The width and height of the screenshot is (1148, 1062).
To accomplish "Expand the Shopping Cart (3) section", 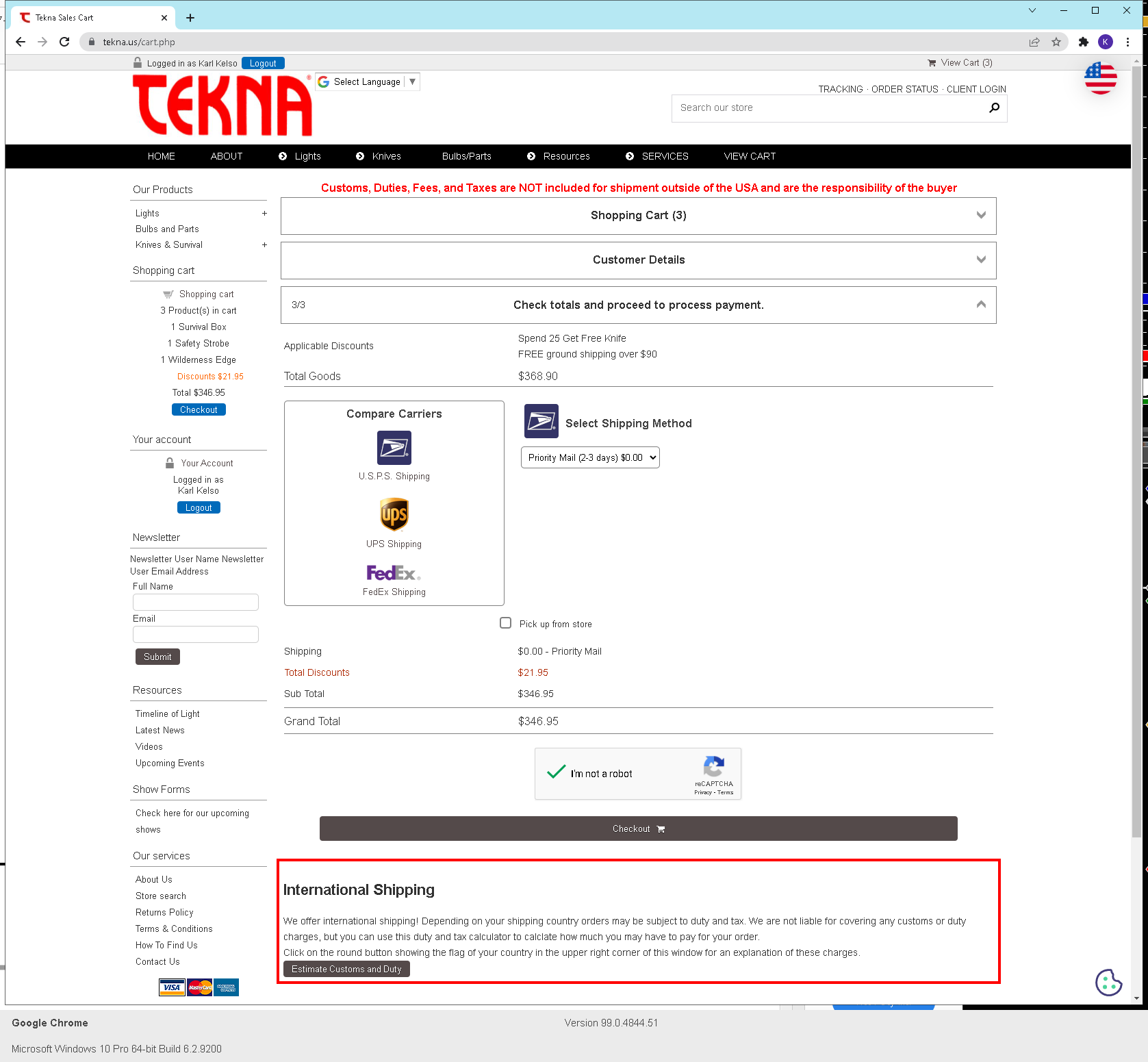I will coord(638,216).
